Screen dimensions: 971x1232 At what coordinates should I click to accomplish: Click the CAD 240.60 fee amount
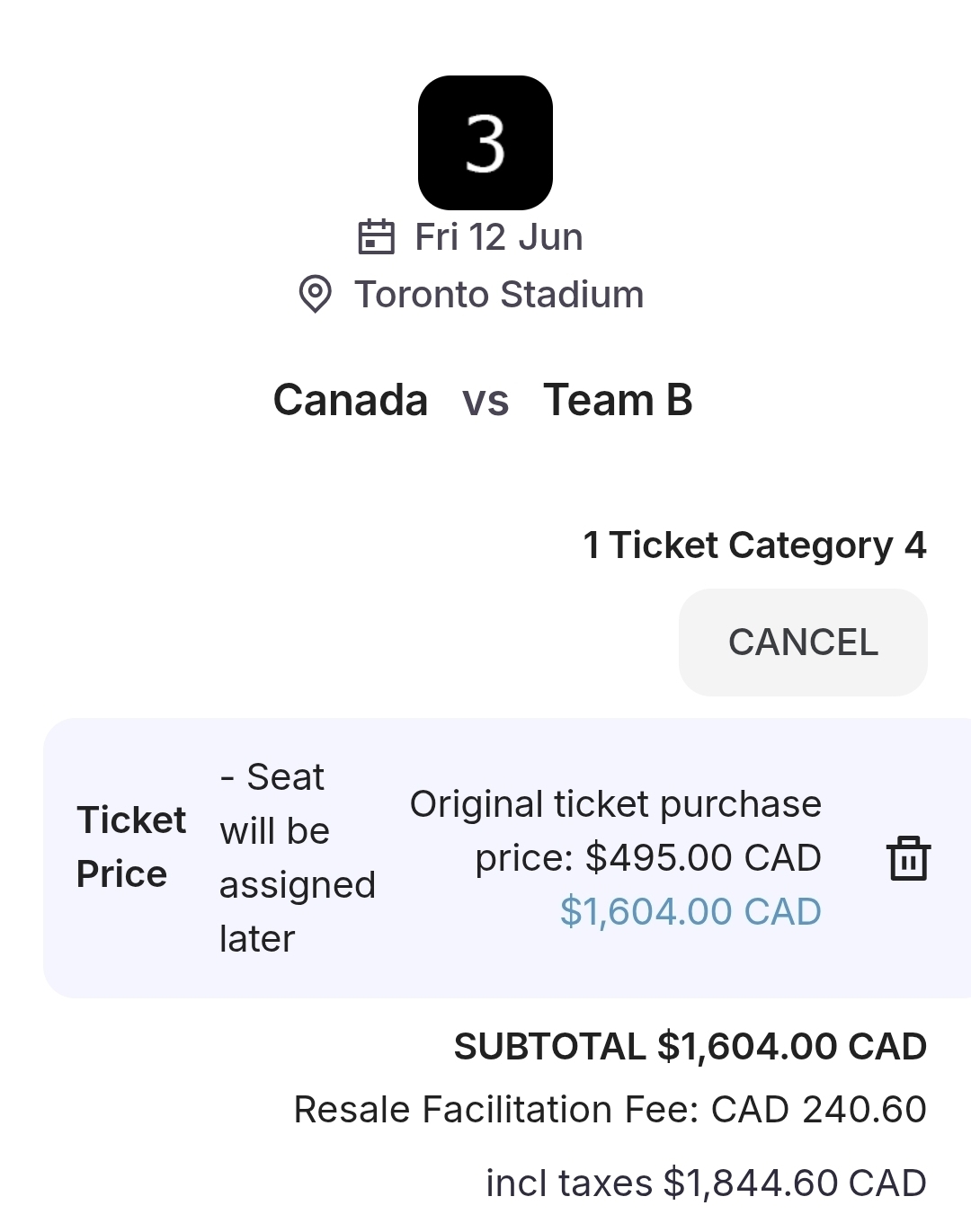[818, 1110]
